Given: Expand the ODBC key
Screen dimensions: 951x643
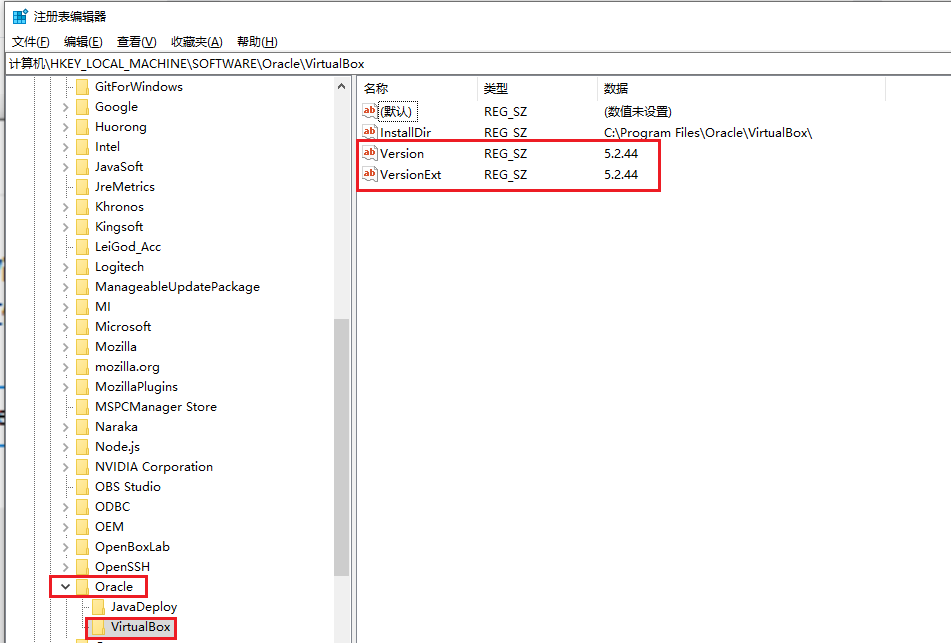Looking at the screenshot, I should click(66, 508).
